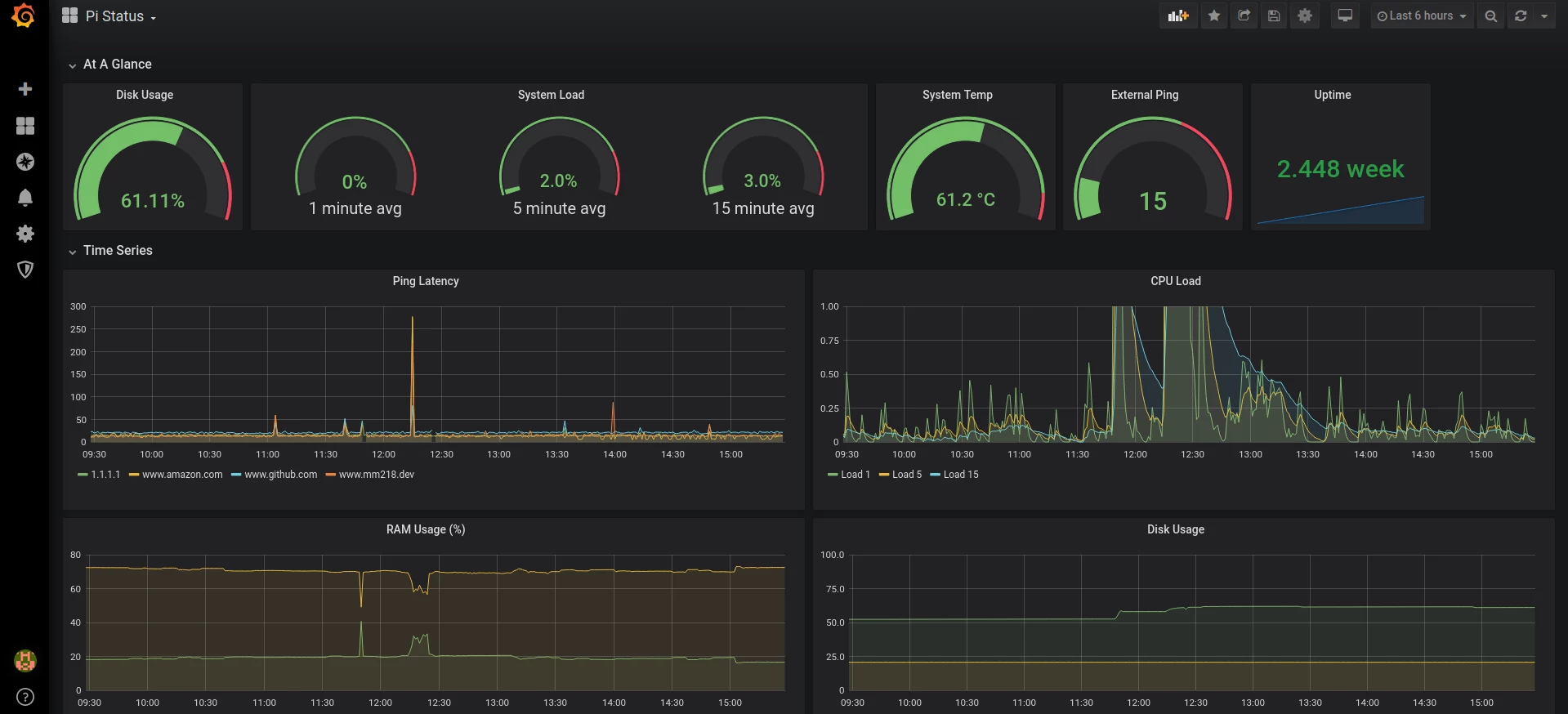Click the External Ping value 15

click(1153, 201)
